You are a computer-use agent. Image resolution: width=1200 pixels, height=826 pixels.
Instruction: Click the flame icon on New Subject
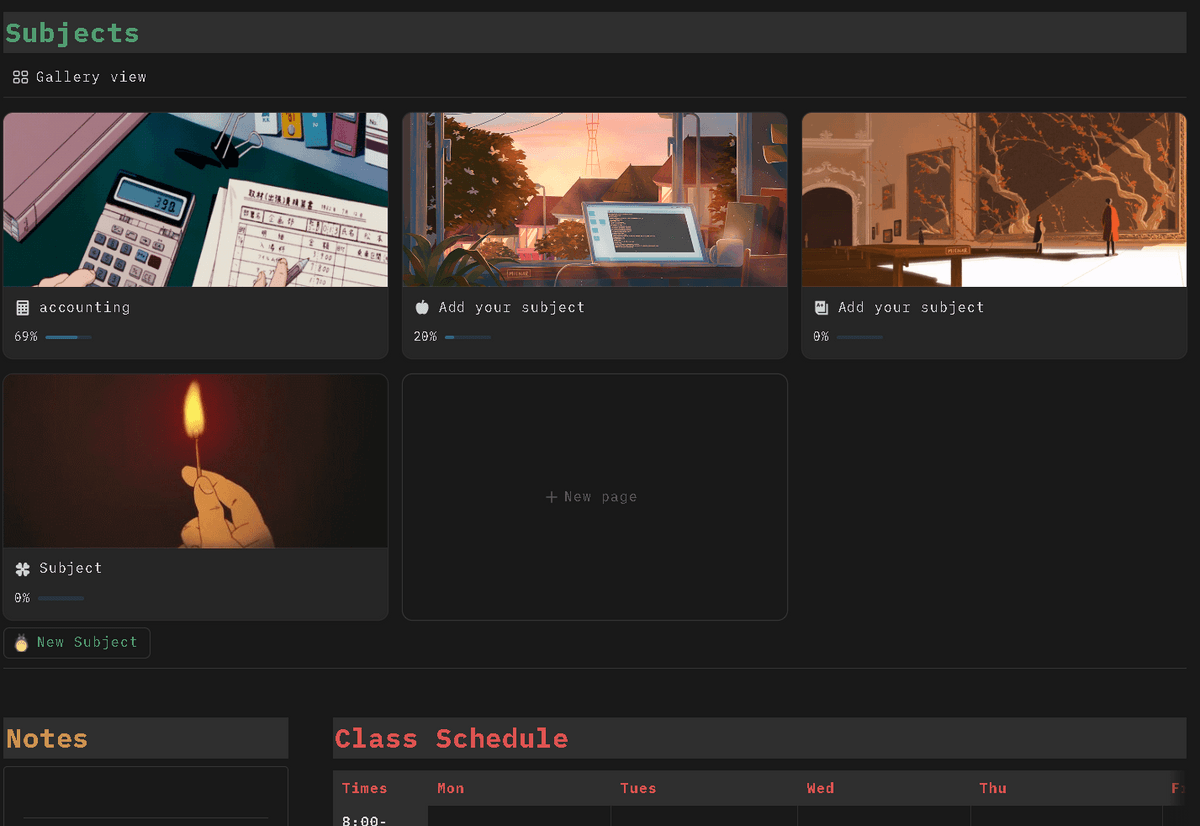pyautogui.click(x=21, y=643)
